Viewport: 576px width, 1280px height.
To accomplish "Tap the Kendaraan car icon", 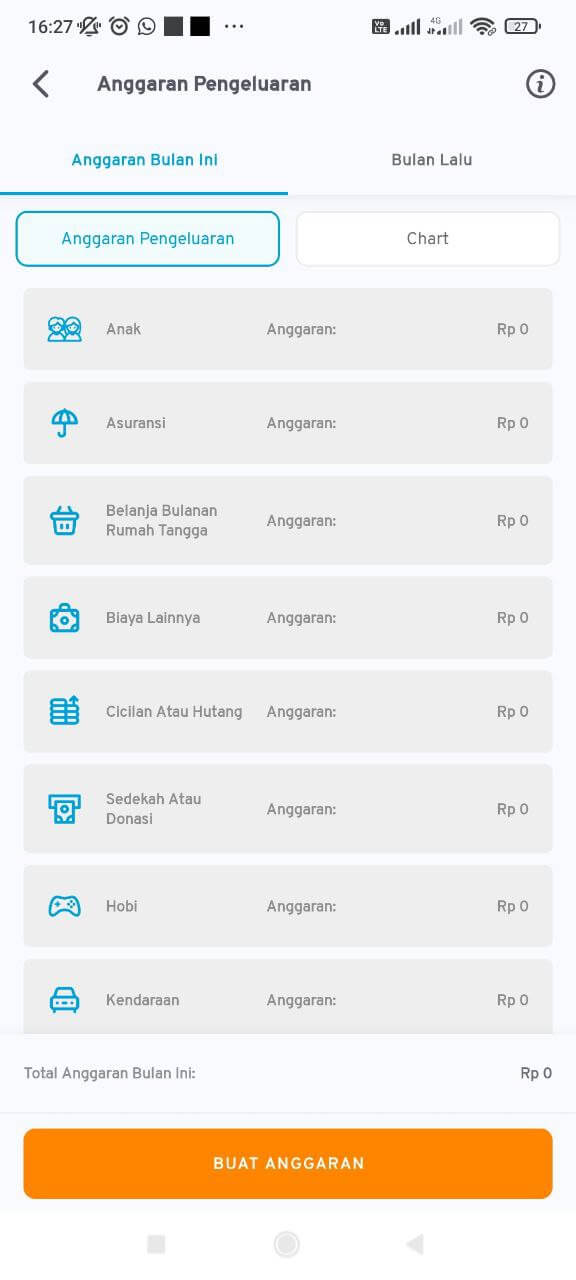I will [64, 999].
